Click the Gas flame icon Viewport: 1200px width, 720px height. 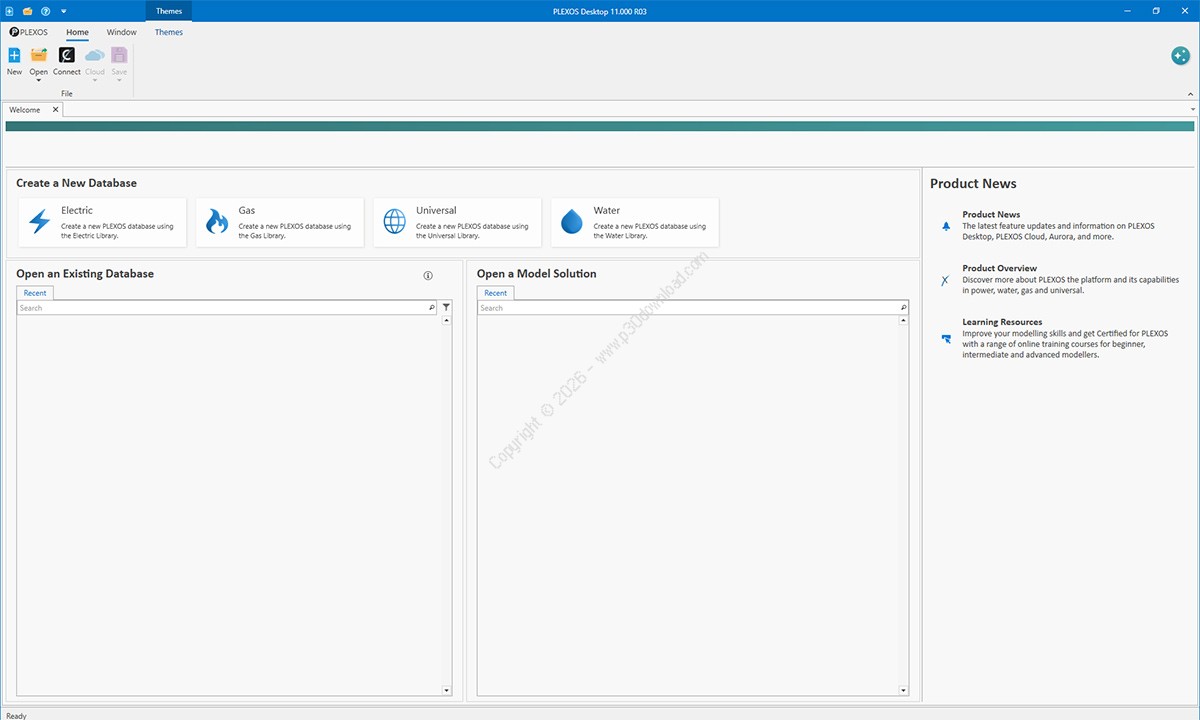point(217,221)
